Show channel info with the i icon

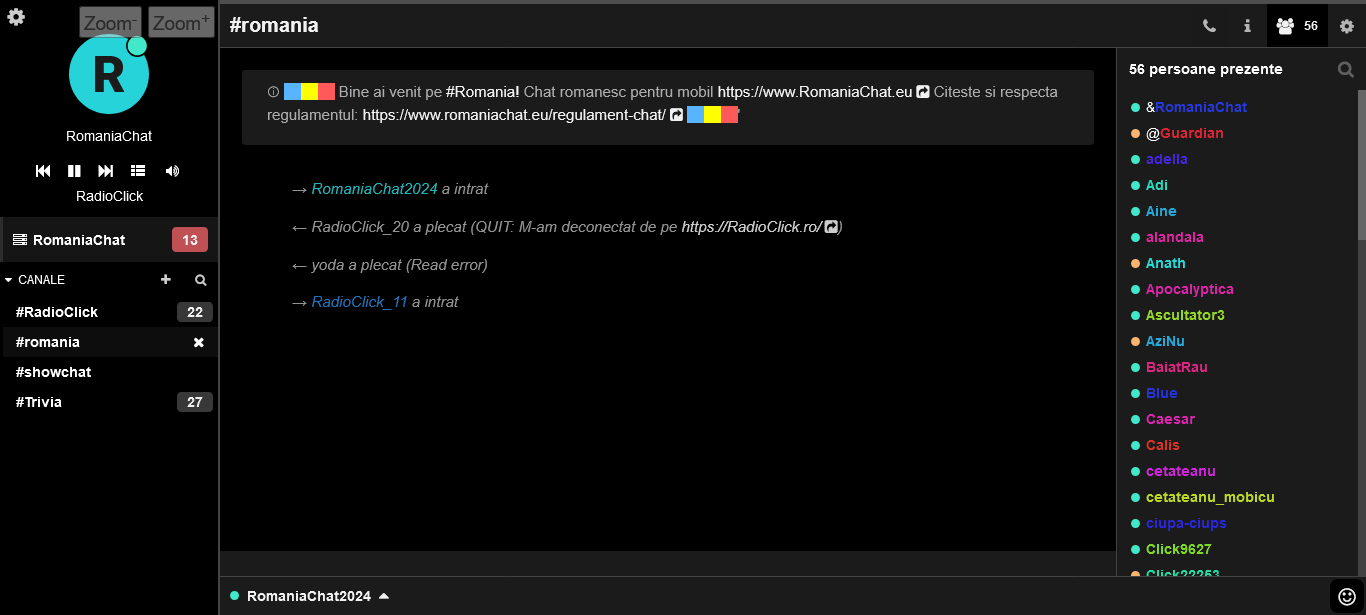pyautogui.click(x=1247, y=26)
